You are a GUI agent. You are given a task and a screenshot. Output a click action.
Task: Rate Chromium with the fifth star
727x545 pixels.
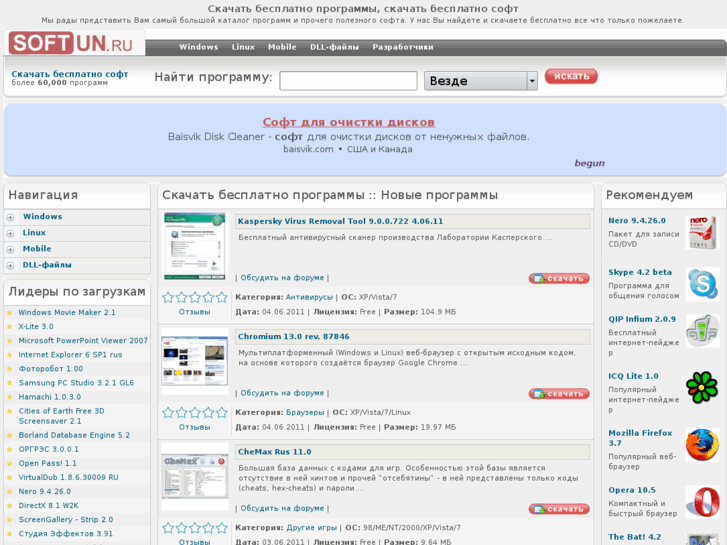point(222,412)
